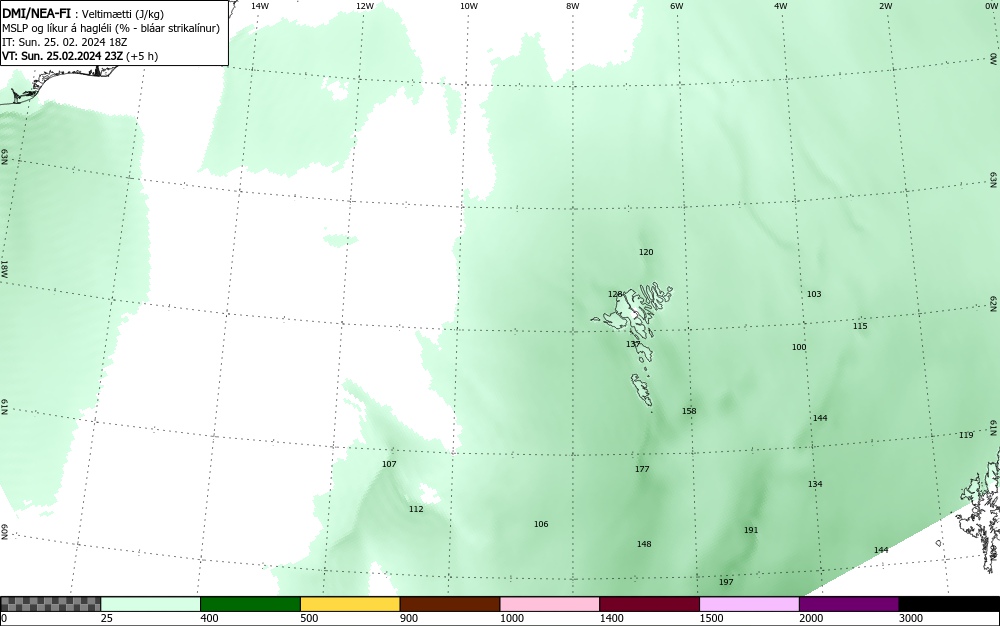The width and height of the screenshot is (1000, 626).
Task: Click the '8W' longitude label
Action: coord(573,6)
